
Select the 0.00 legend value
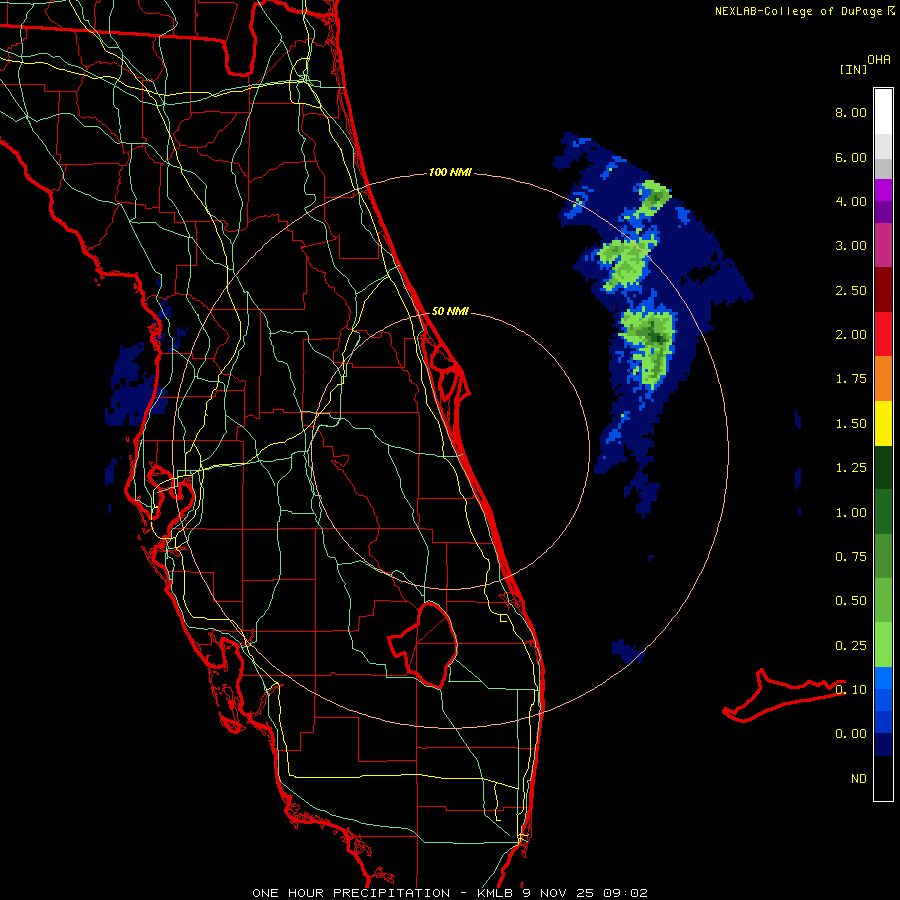[851, 734]
